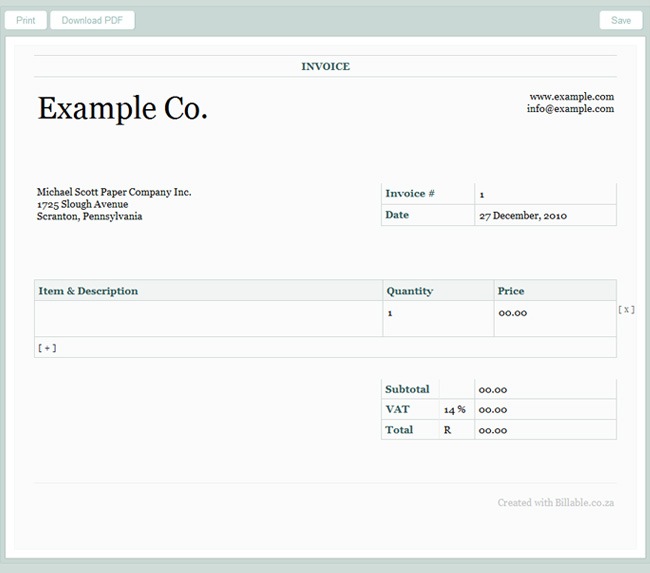
Task: Click the invoice number value field
Action: pos(544,193)
